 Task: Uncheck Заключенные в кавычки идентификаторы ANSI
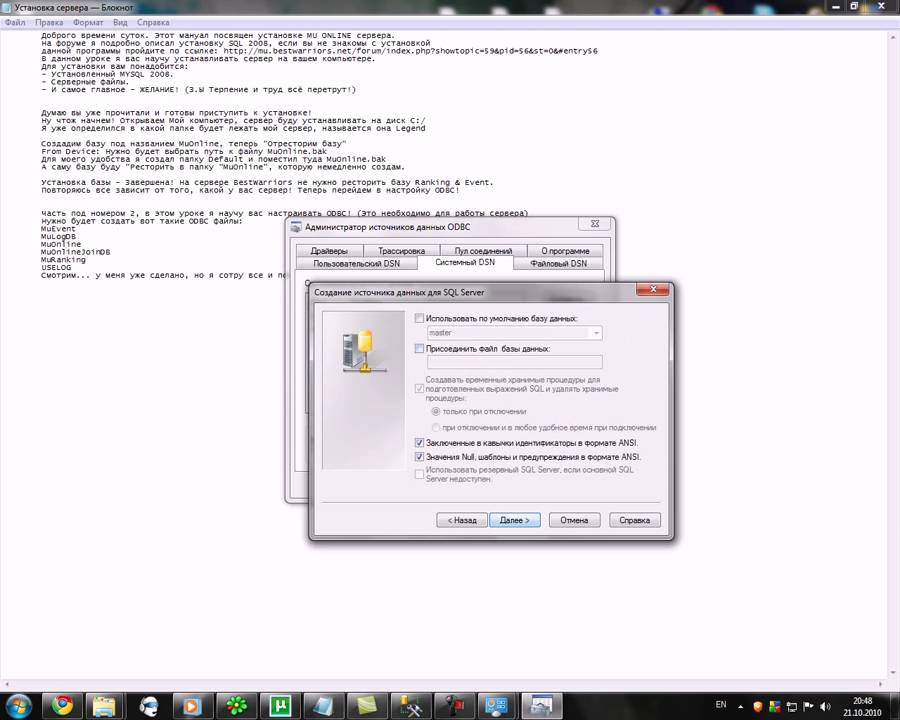click(x=420, y=443)
